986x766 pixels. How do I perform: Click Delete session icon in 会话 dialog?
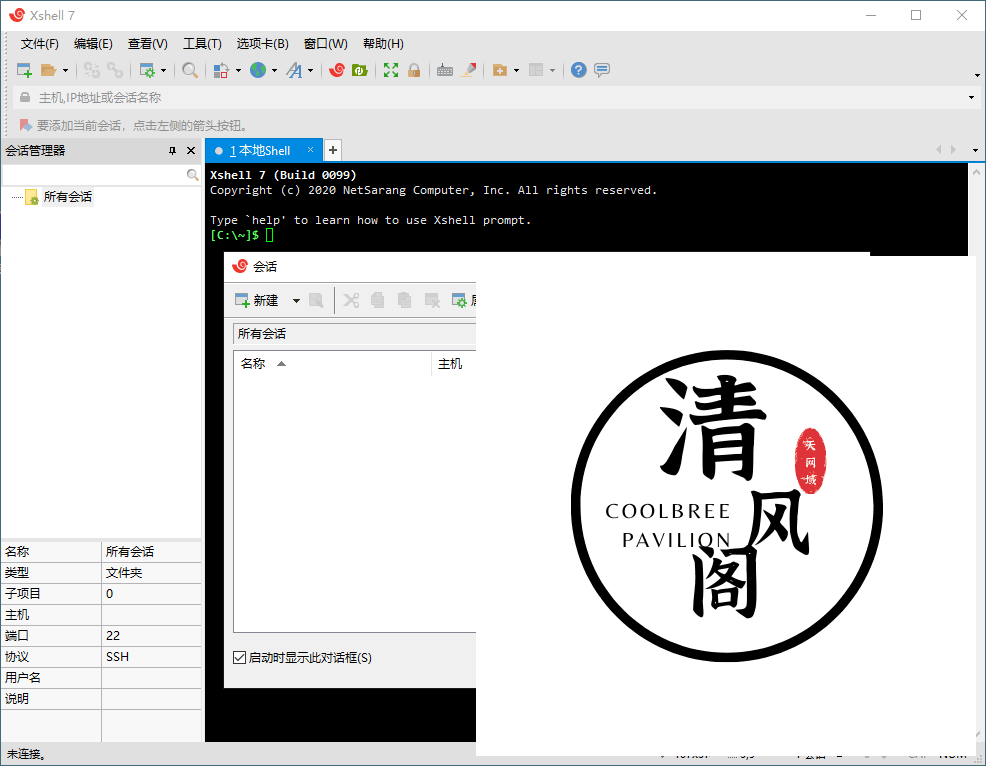(x=432, y=301)
